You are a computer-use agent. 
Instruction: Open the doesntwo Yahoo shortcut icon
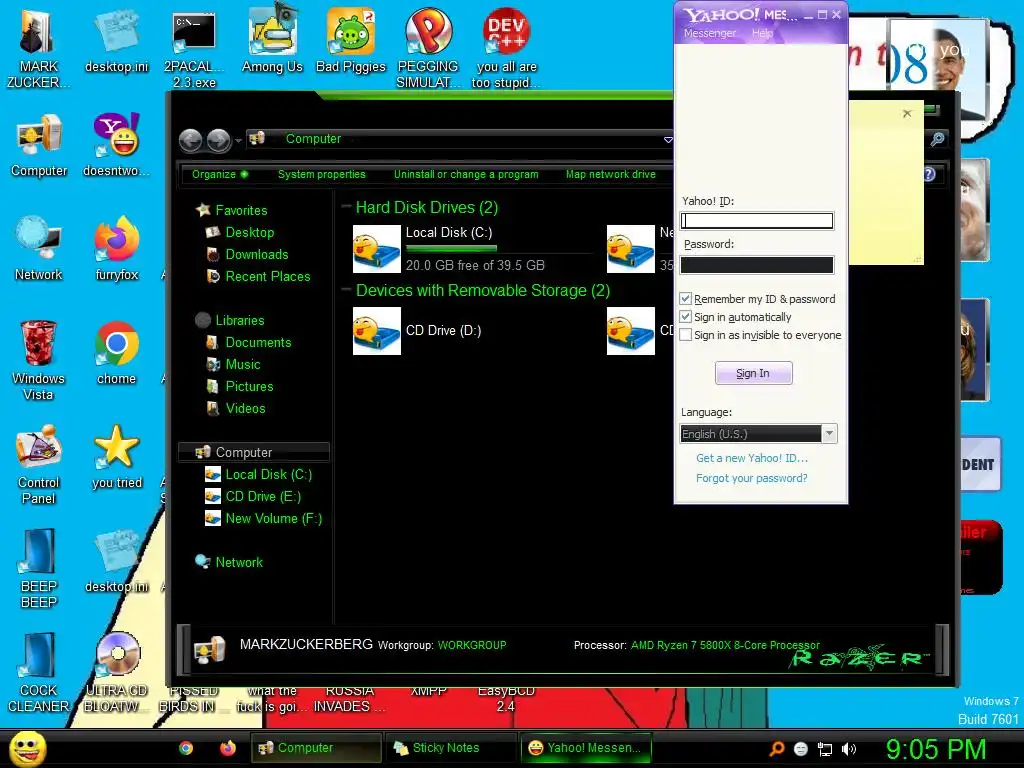[116, 145]
